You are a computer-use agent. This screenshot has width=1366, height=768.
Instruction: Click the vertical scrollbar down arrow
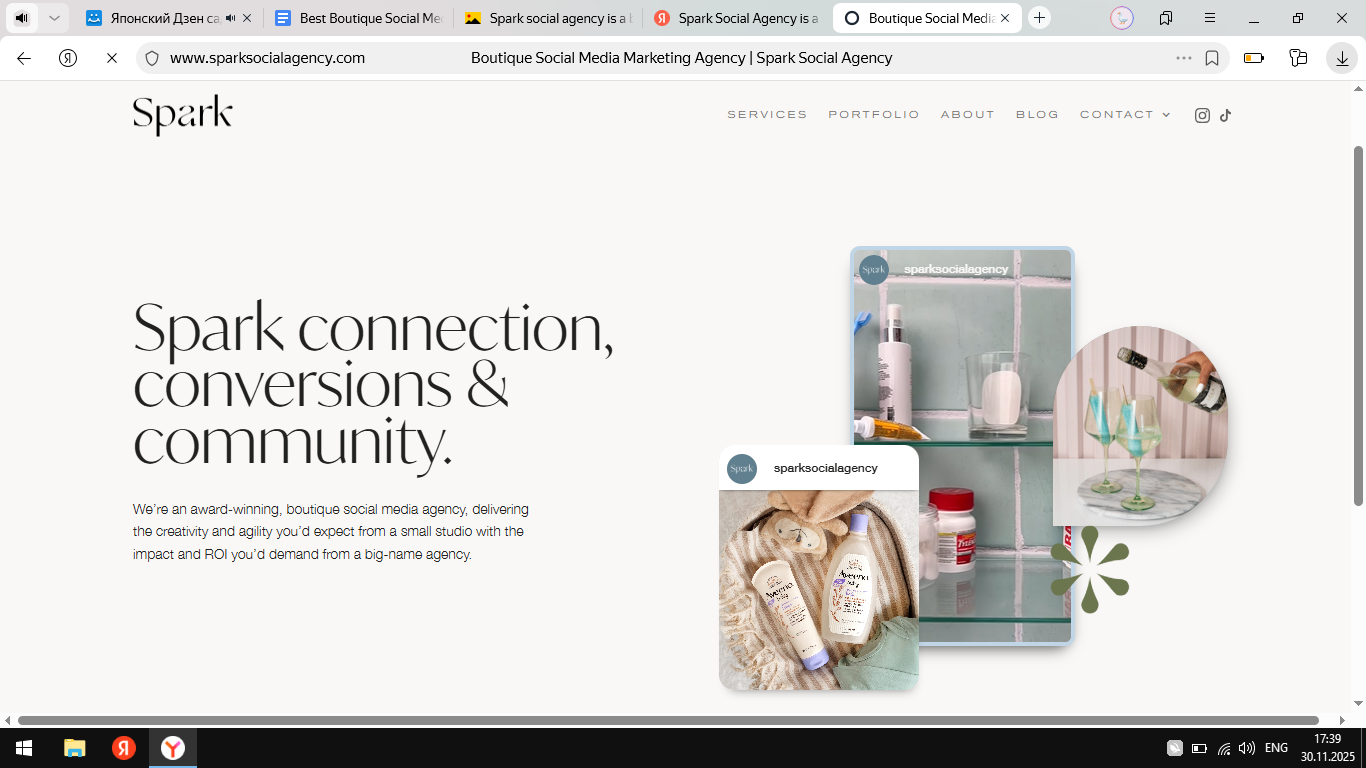1358,705
